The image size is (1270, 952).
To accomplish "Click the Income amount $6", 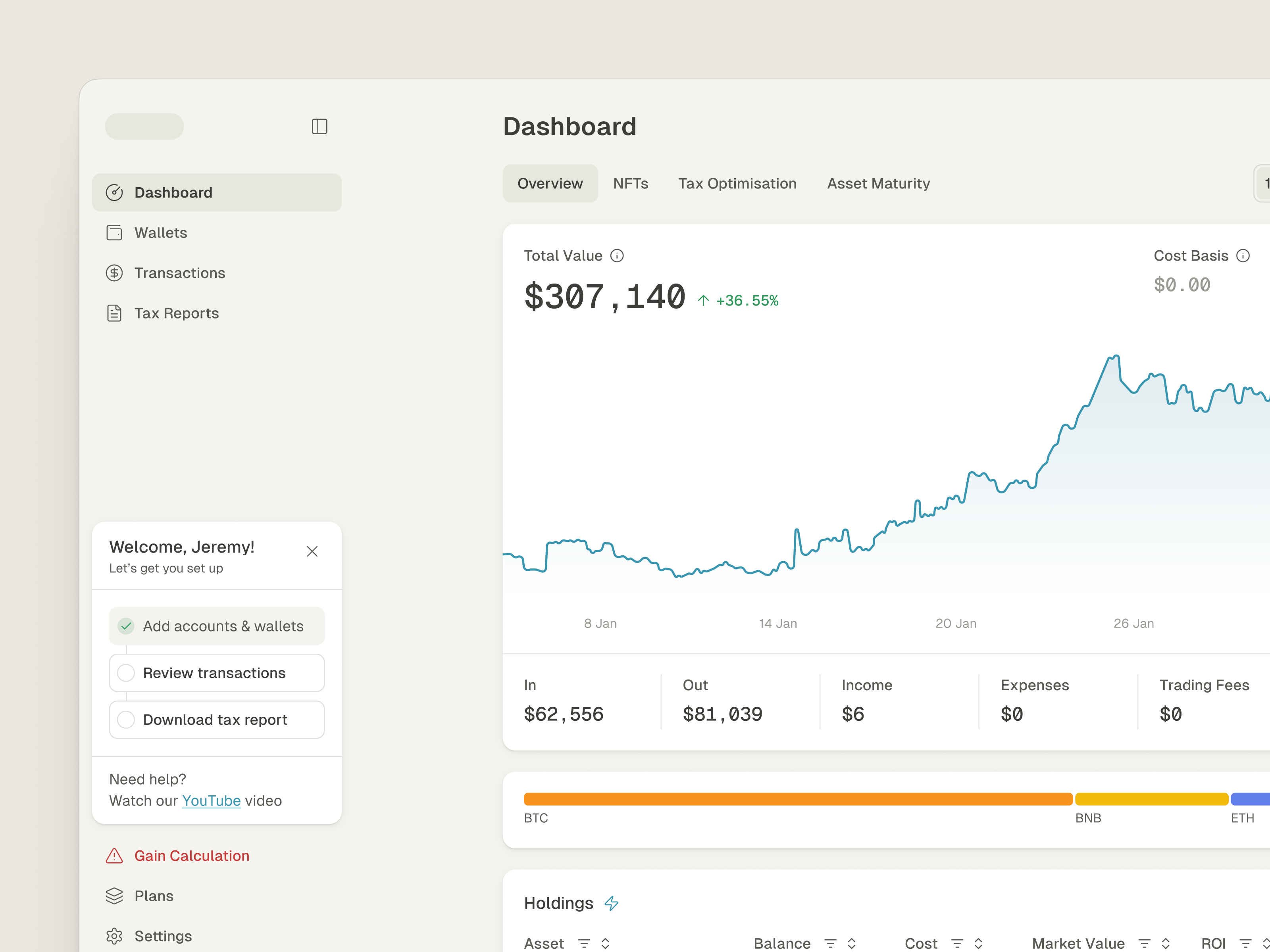I will point(852,714).
